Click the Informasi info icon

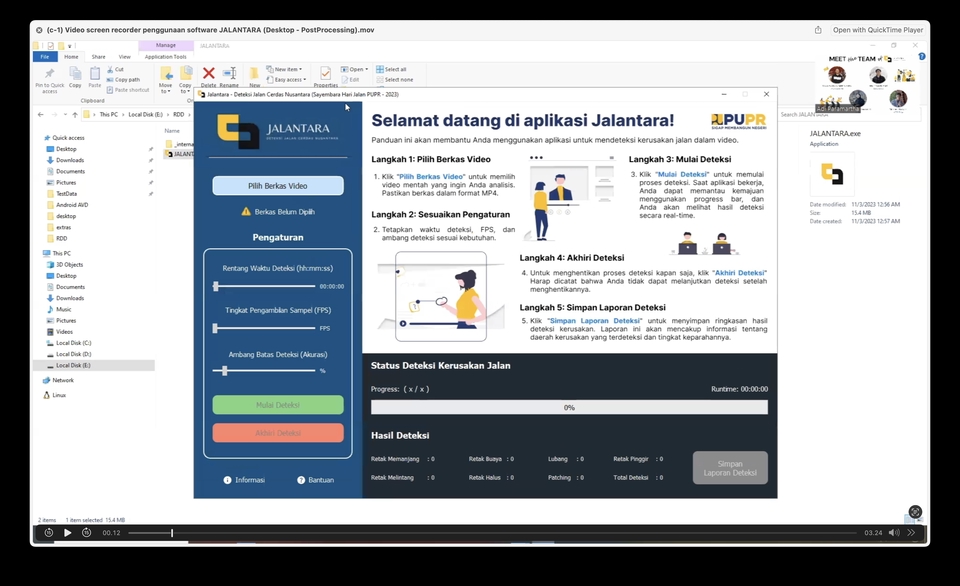[x=228, y=480]
